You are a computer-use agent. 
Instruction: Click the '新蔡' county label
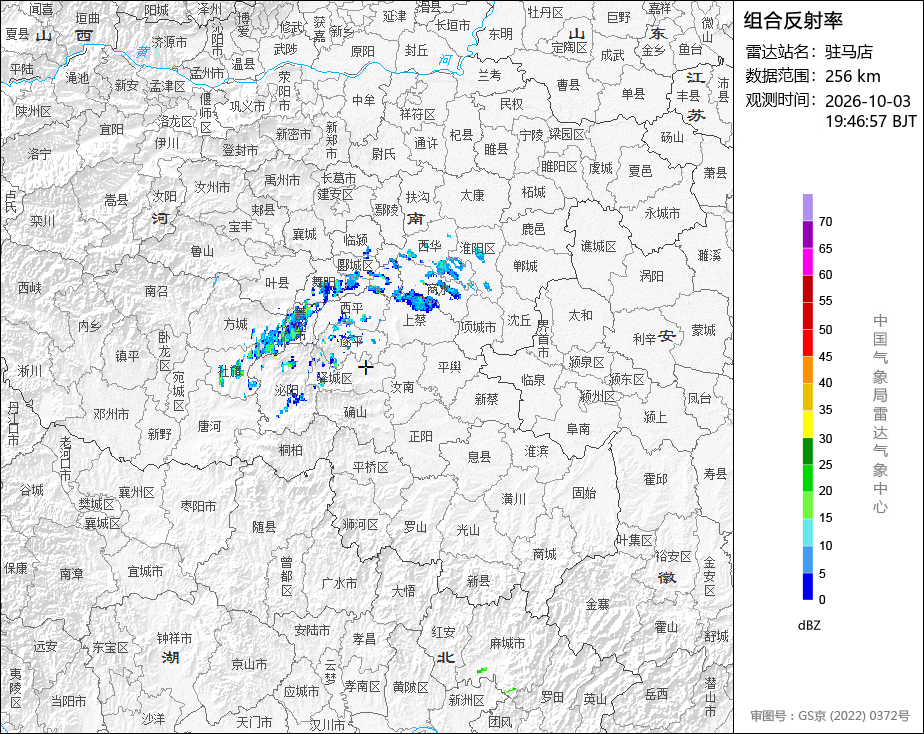click(x=487, y=399)
